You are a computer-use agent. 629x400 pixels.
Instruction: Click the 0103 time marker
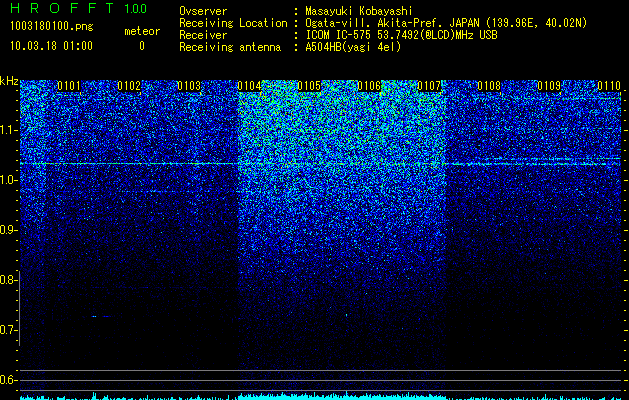[189, 86]
